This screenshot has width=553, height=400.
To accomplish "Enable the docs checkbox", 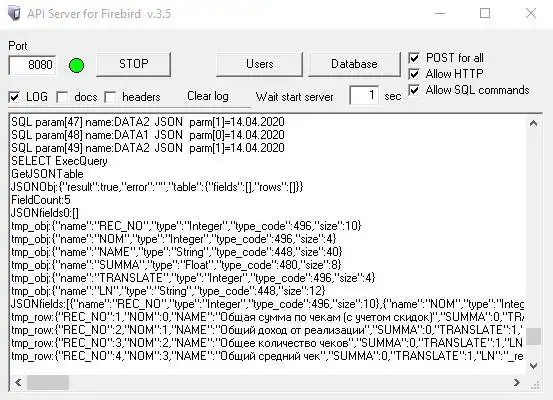I will (x=62, y=97).
